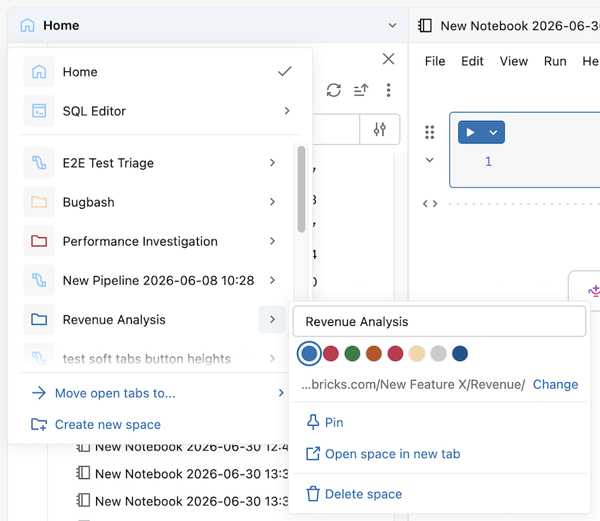
Task: Select the Revenue Analysis space row
Action: point(153,319)
